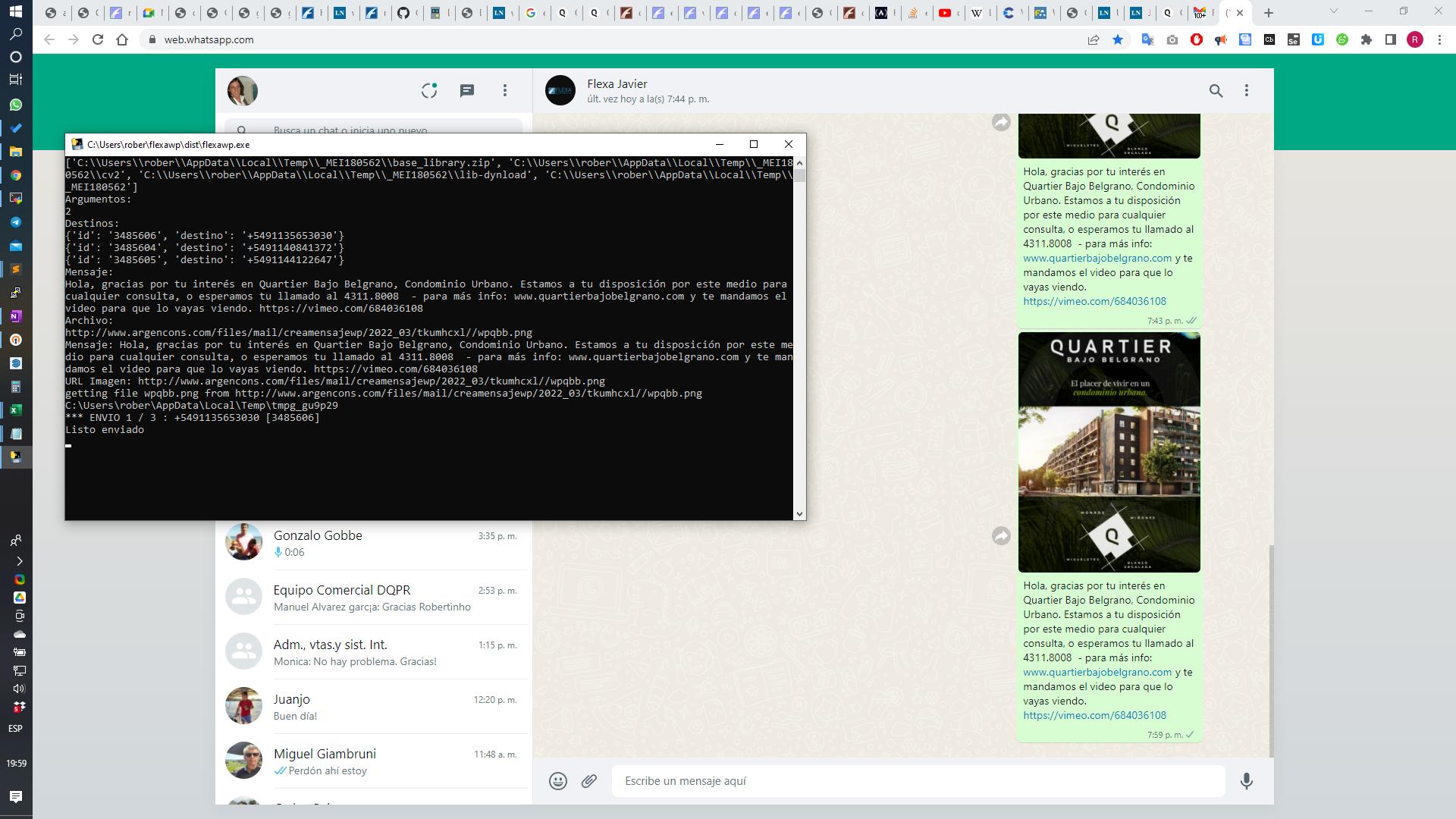
Task: Switch to the YouTube tab
Action: (x=945, y=13)
